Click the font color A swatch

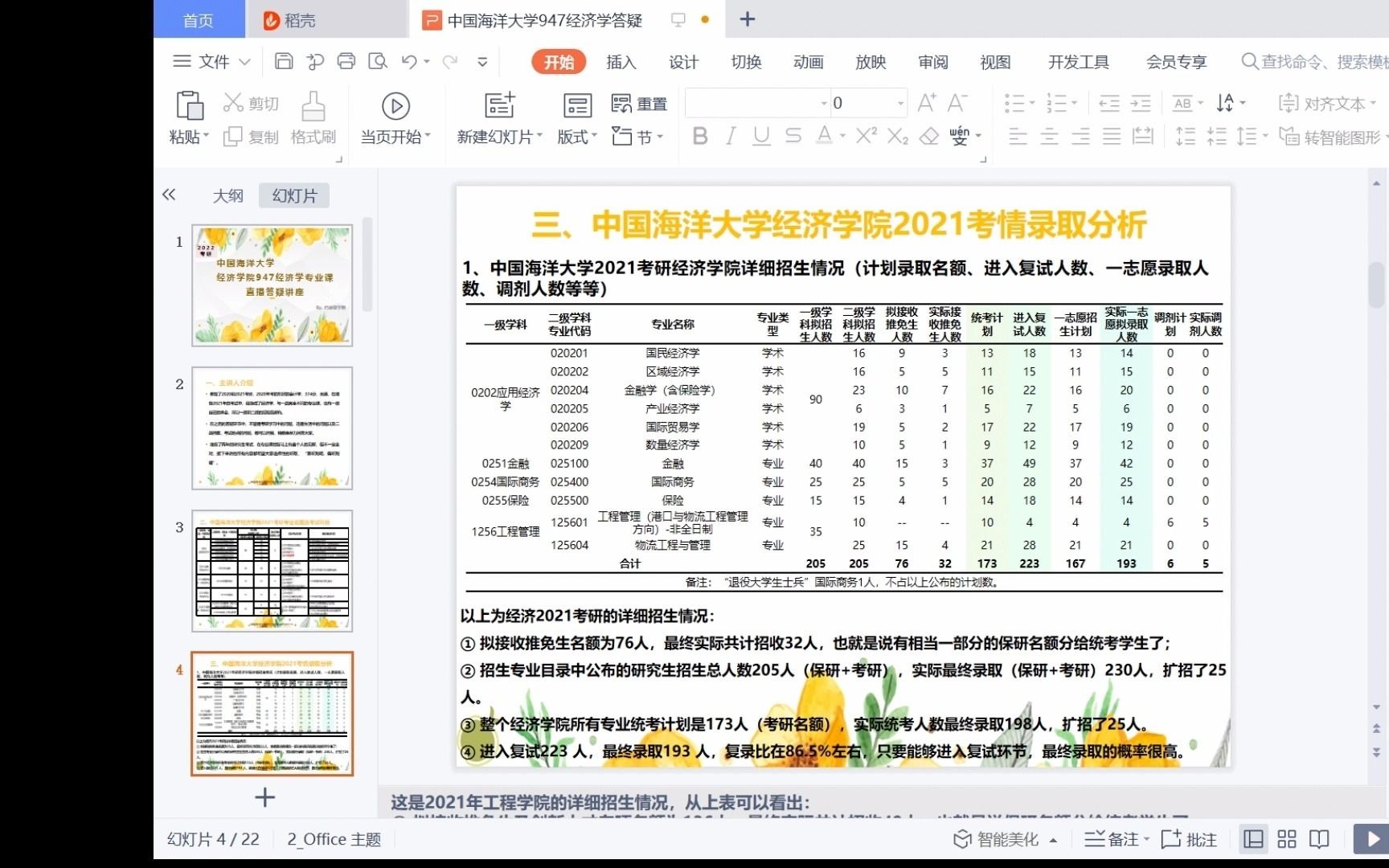click(x=824, y=136)
